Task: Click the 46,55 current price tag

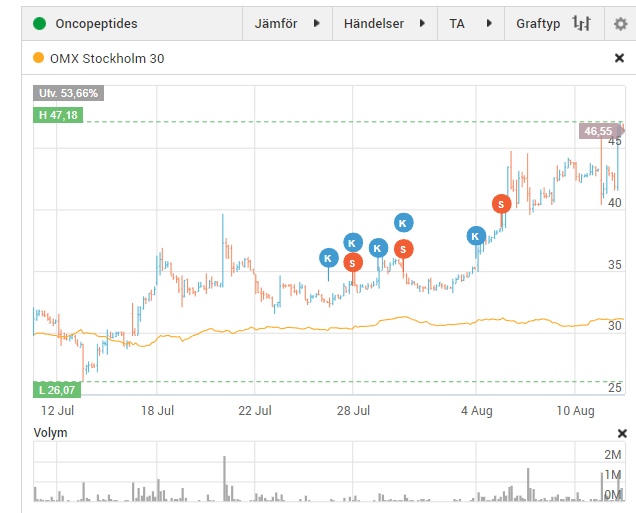Action: [x=600, y=131]
